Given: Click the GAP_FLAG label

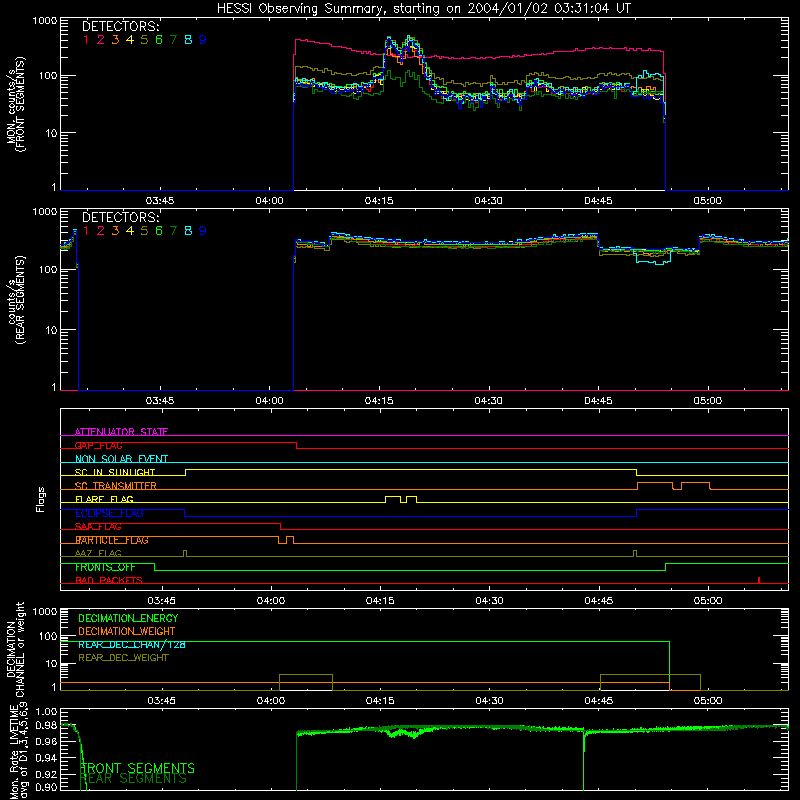Looking at the screenshot, I should [98, 445].
